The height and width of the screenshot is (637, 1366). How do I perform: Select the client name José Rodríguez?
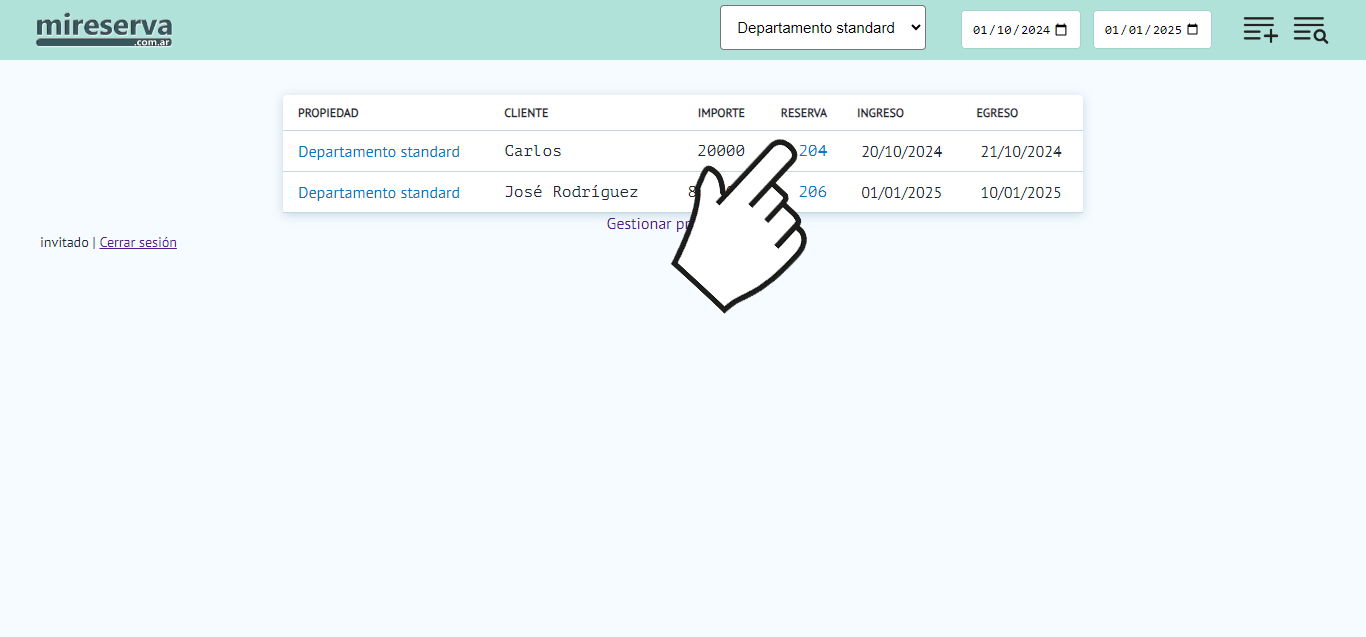tap(571, 192)
